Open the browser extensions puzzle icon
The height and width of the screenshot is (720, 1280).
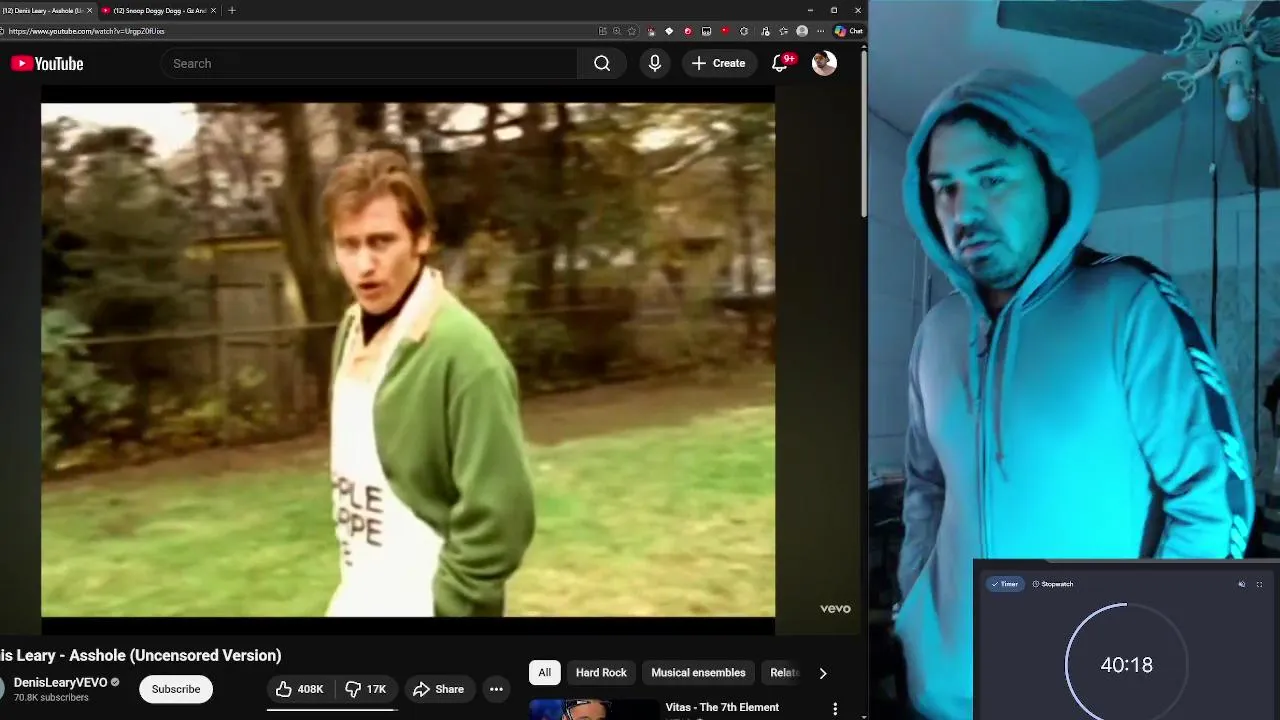point(744,31)
